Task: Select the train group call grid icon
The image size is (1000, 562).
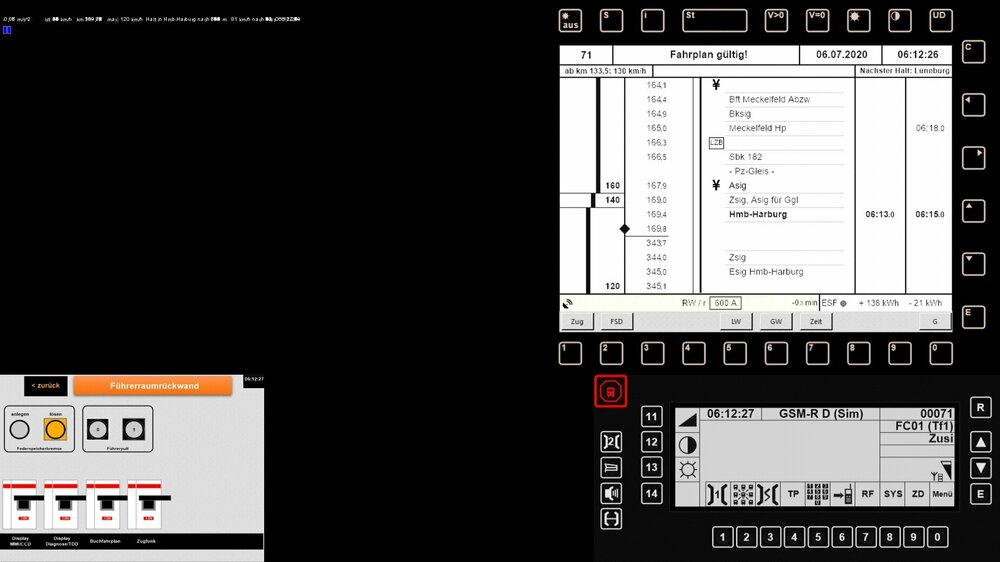Action: point(742,494)
